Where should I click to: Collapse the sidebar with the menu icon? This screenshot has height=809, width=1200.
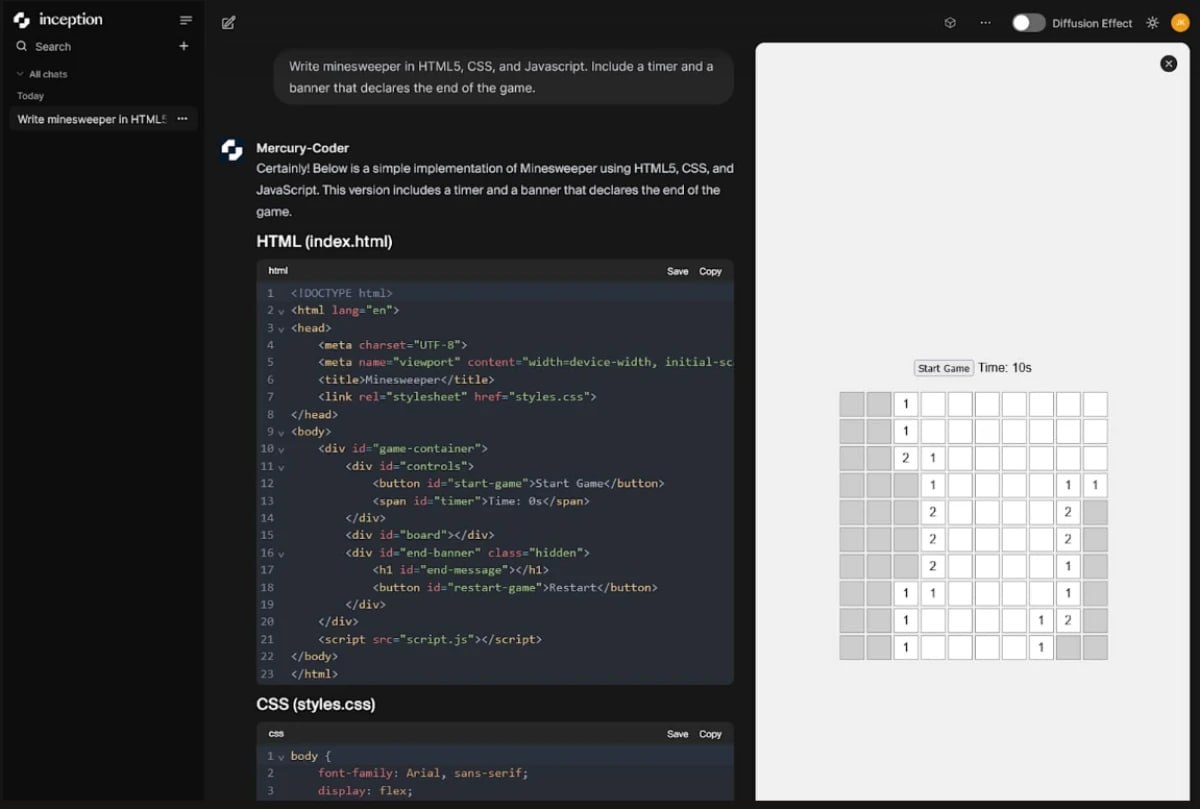[x=185, y=20]
